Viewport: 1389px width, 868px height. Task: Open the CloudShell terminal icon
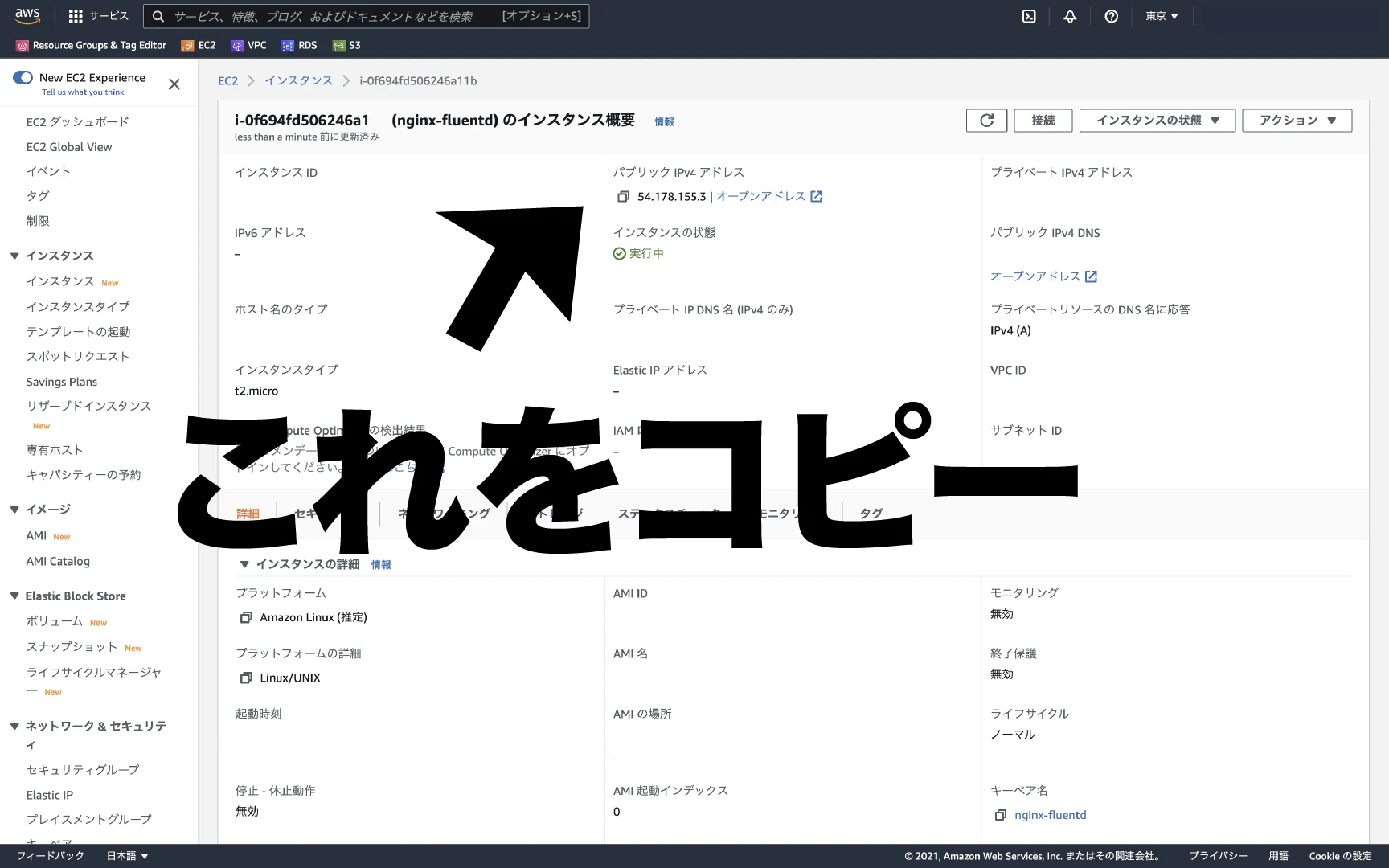click(x=1029, y=16)
